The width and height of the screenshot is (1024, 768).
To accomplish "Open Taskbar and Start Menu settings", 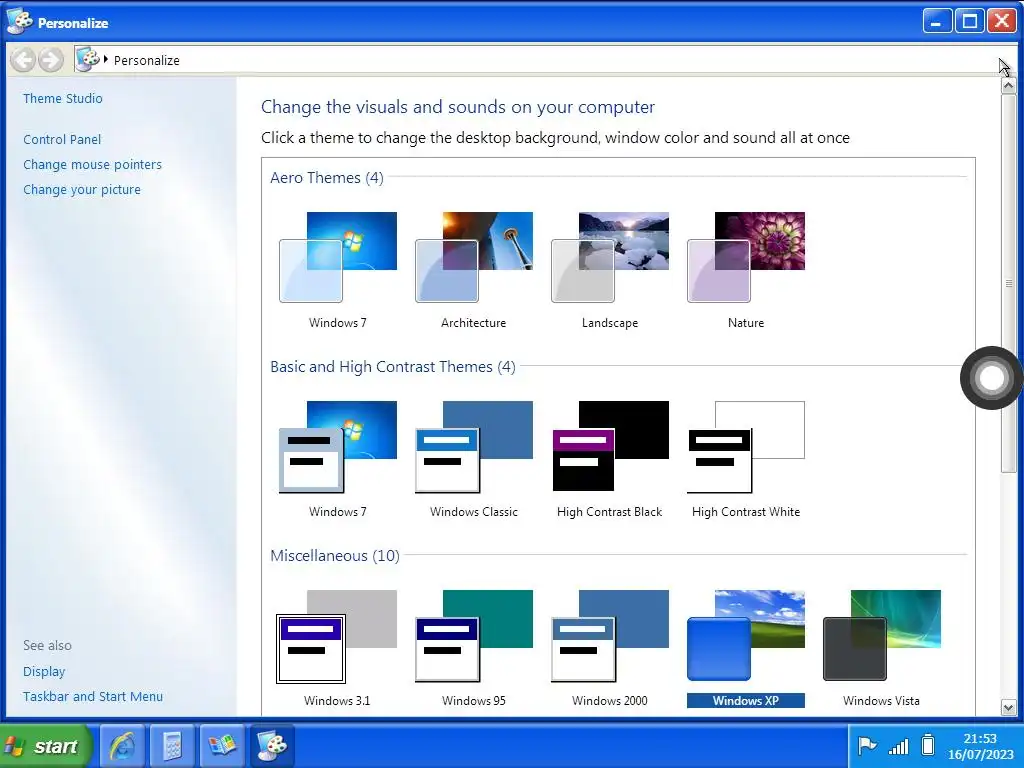I will [93, 697].
